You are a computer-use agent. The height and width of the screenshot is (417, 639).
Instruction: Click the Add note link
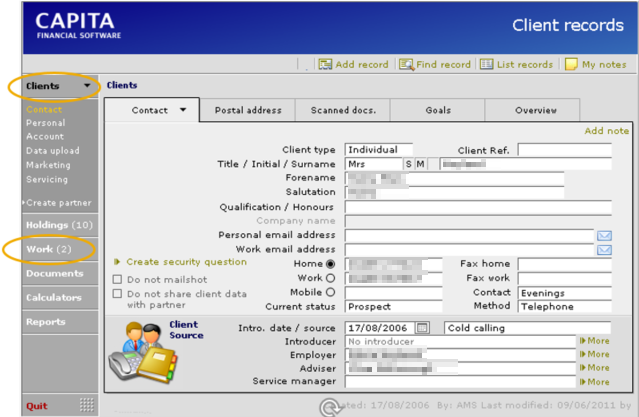click(606, 131)
